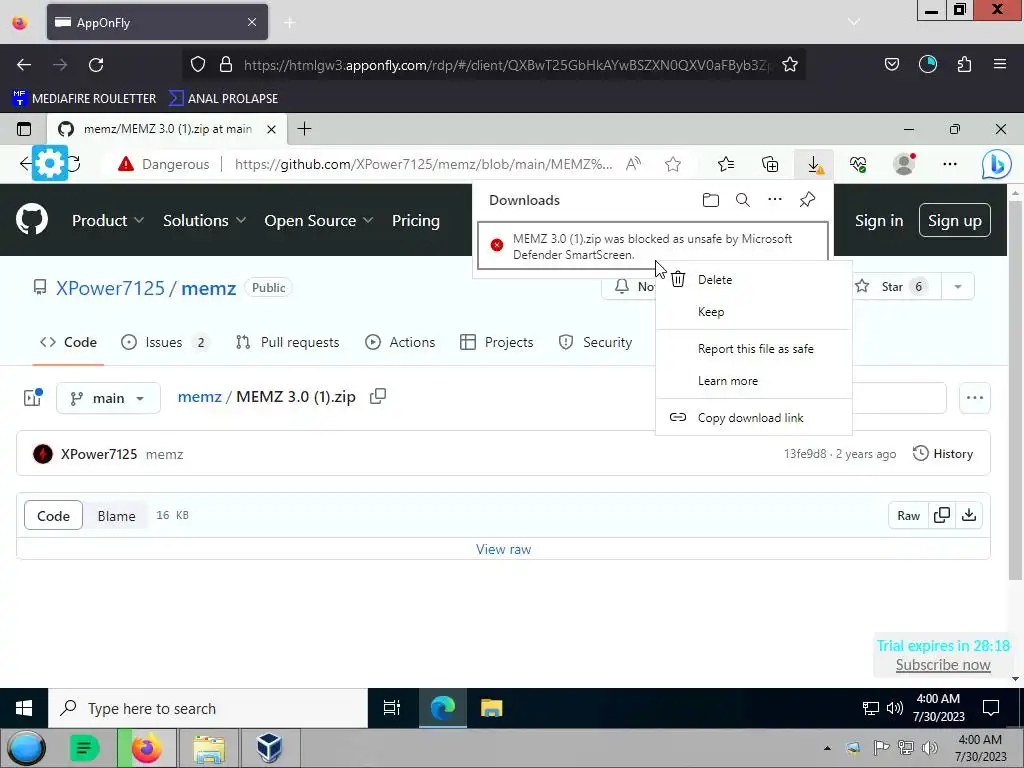Switch to Code repository tab
Screen dimensions: 1024x768
click(x=68, y=342)
